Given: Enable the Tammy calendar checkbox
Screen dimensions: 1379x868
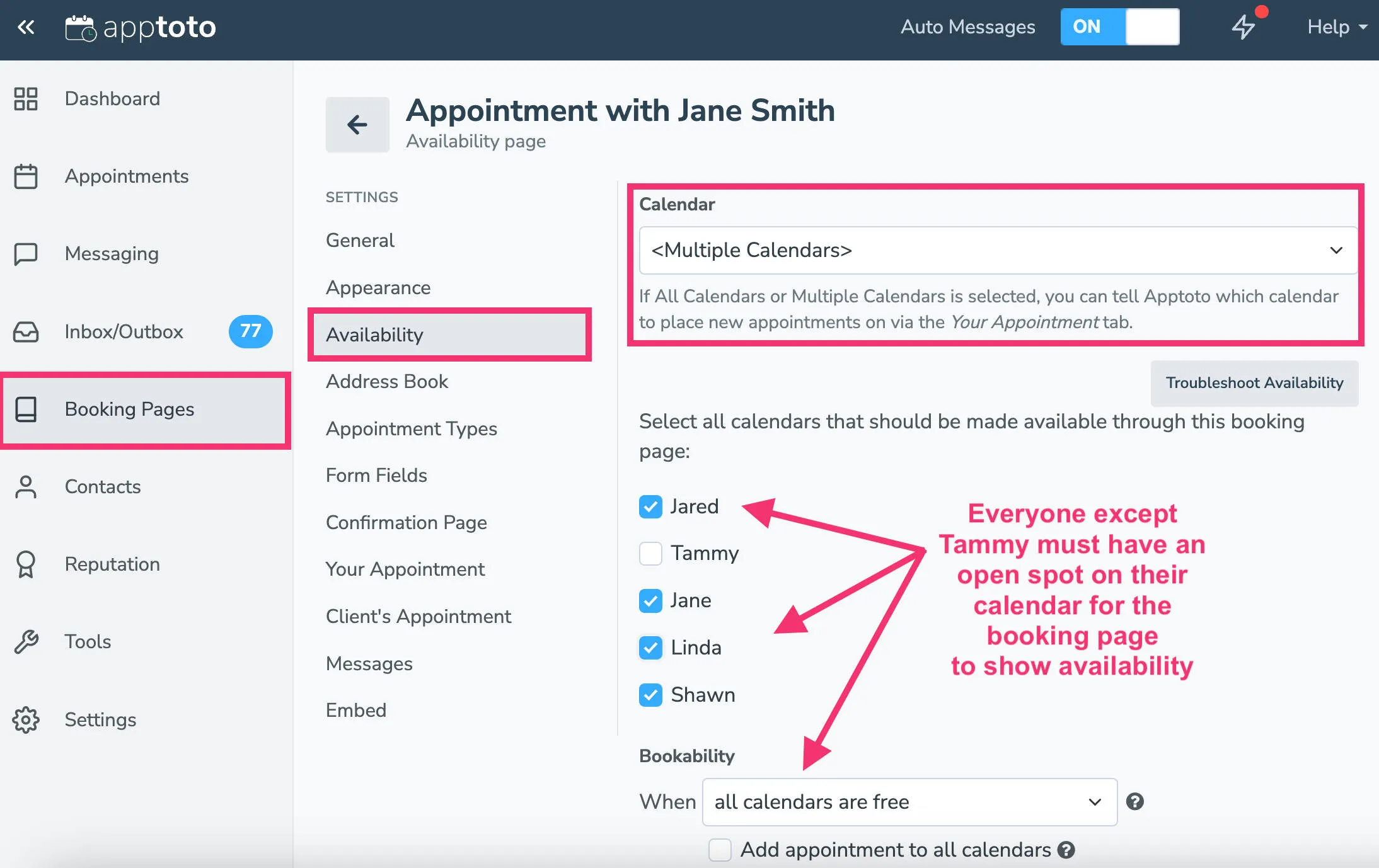Looking at the screenshot, I should click(650, 553).
